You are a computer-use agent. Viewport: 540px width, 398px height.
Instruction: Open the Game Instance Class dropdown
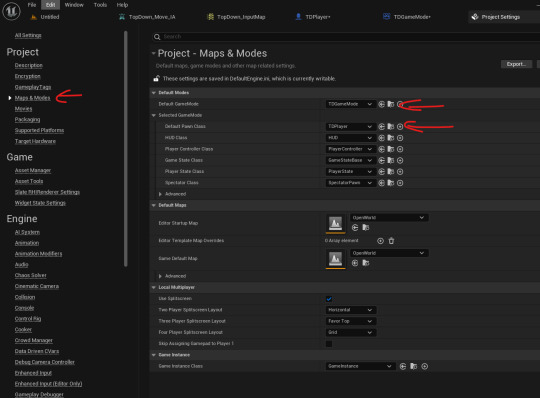(360, 366)
